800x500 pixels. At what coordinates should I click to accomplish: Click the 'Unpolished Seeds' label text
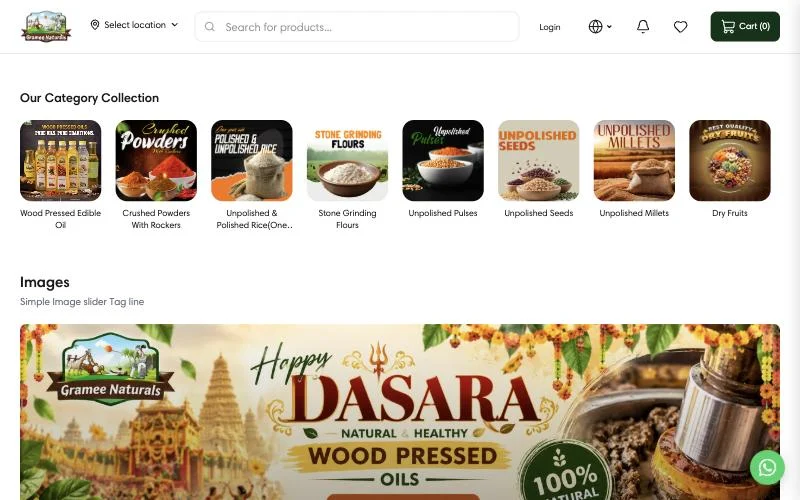[538, 213]
